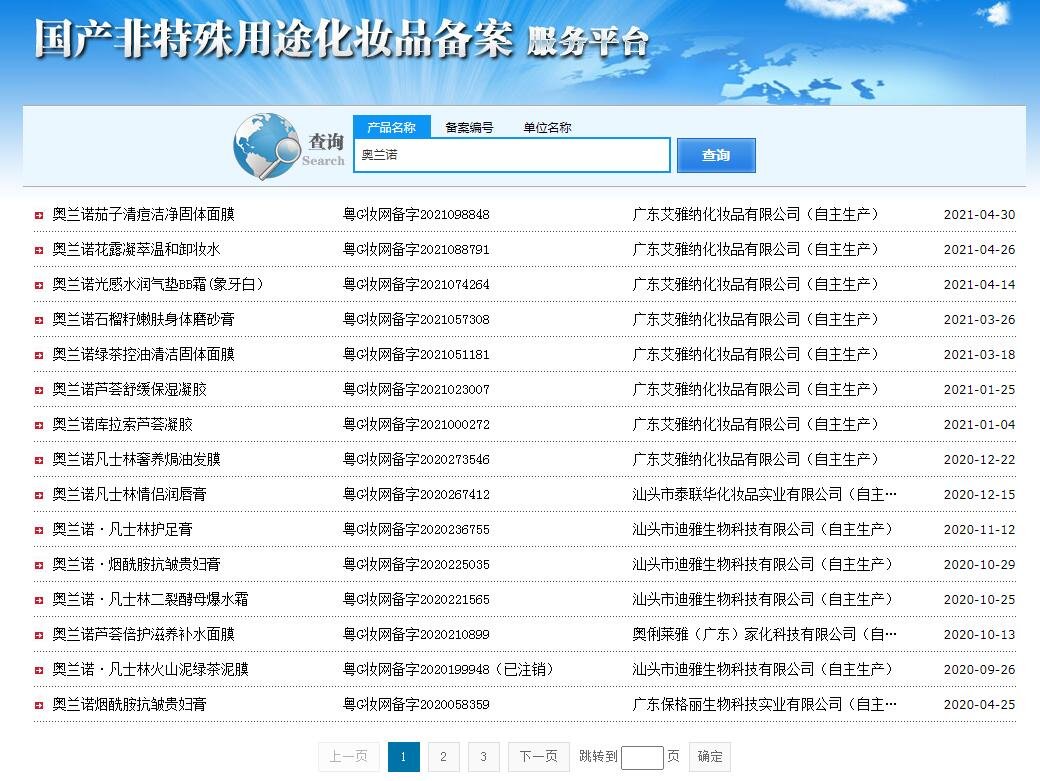Switch to the 备案编号 search tab
The height and width of the screenshot is (781, 1040).
point(469,127)
